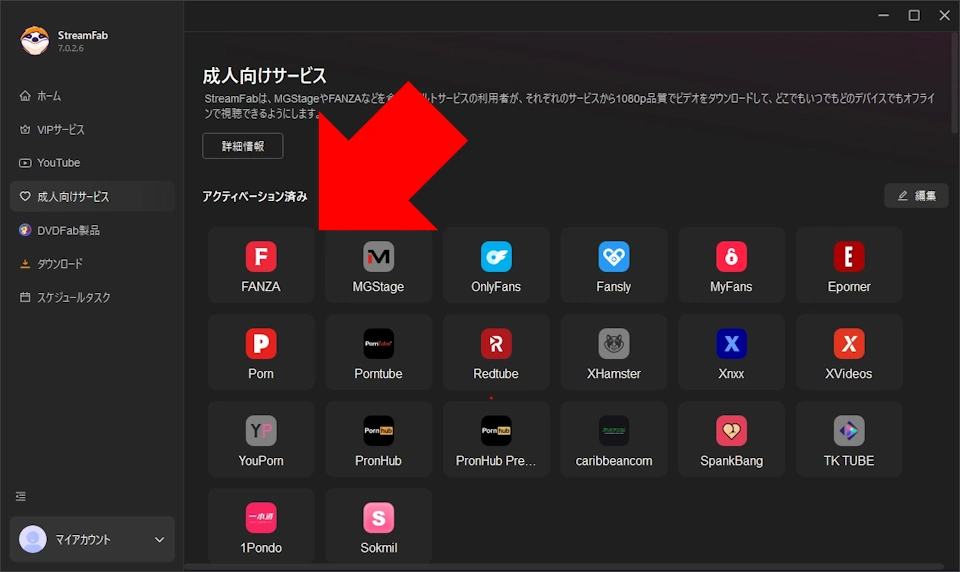The width and height of the screenshot is (960, 572).
Task: Select the Sokmil service icon
Action: [x=378, y=517]
